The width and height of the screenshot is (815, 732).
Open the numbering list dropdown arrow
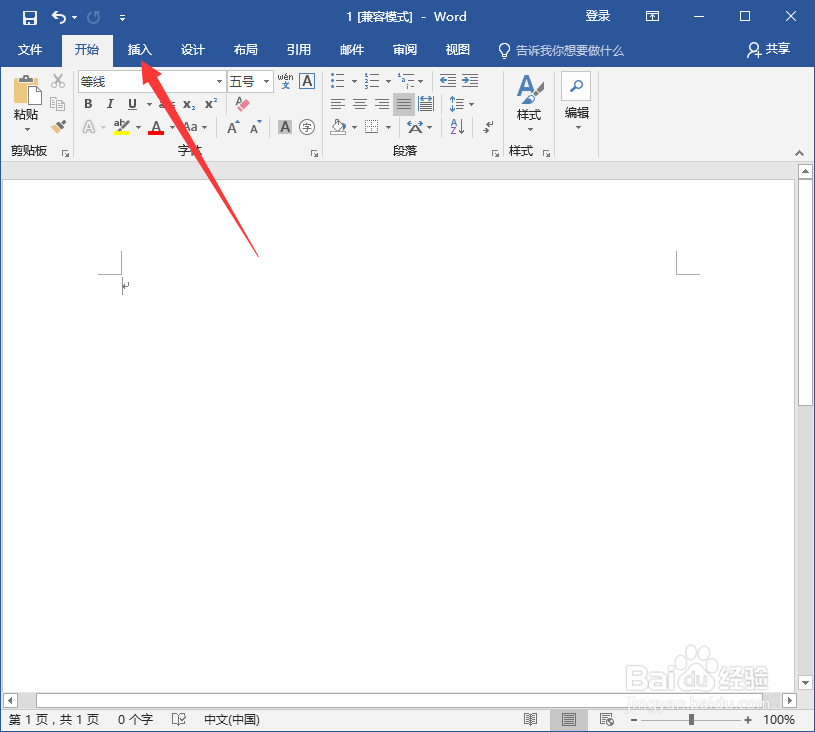point(388,81)
